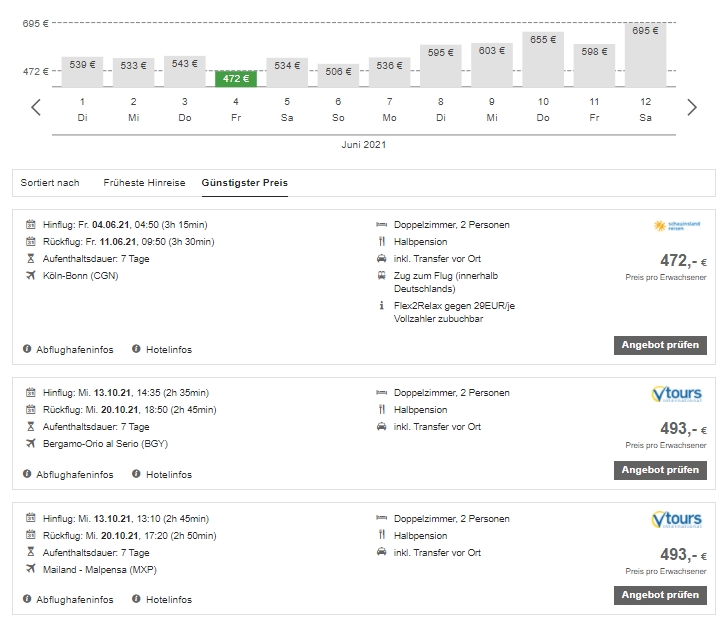Open Abflughafeninfos for Bergamo offer
This screenshot has height=621, width=725.
[x=74, y=474]
